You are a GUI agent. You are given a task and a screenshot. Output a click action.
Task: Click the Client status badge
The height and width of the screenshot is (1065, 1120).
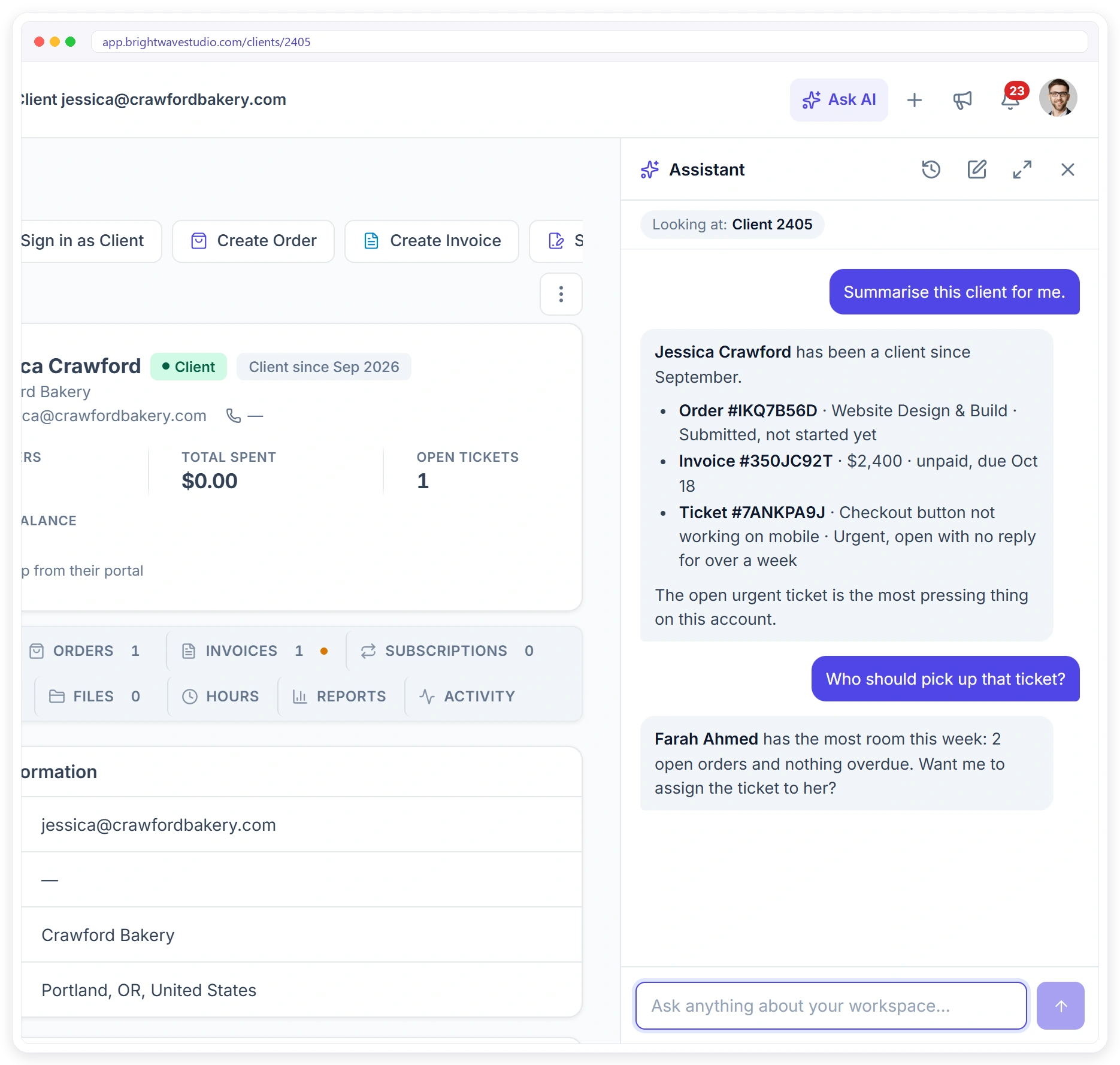pyautogui.click(x=188, y=367)
